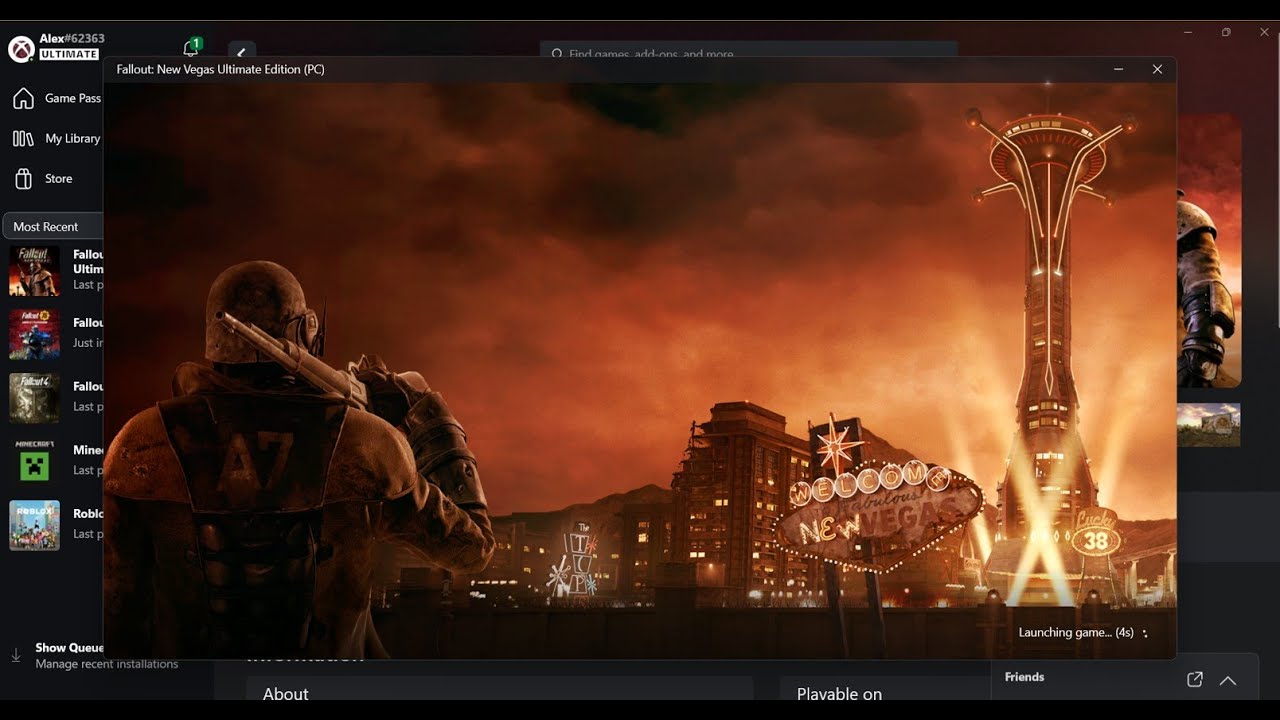This screenshot has width=1280, height=720.
Task: Click the Find games search field
Action: coord(748,51)
